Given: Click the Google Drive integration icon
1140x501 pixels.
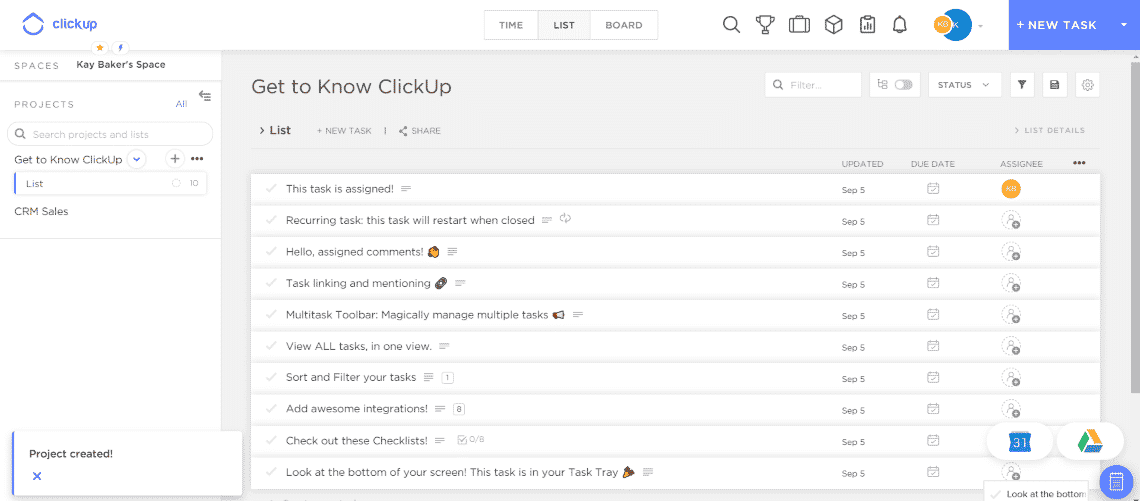Looking at the screenshot, I should point(1091,441).
